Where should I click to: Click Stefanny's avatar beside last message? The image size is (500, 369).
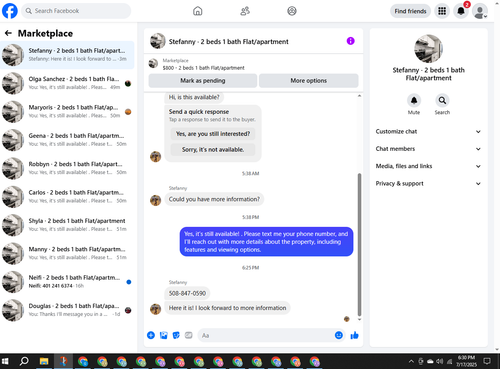[x=155, y=309]
